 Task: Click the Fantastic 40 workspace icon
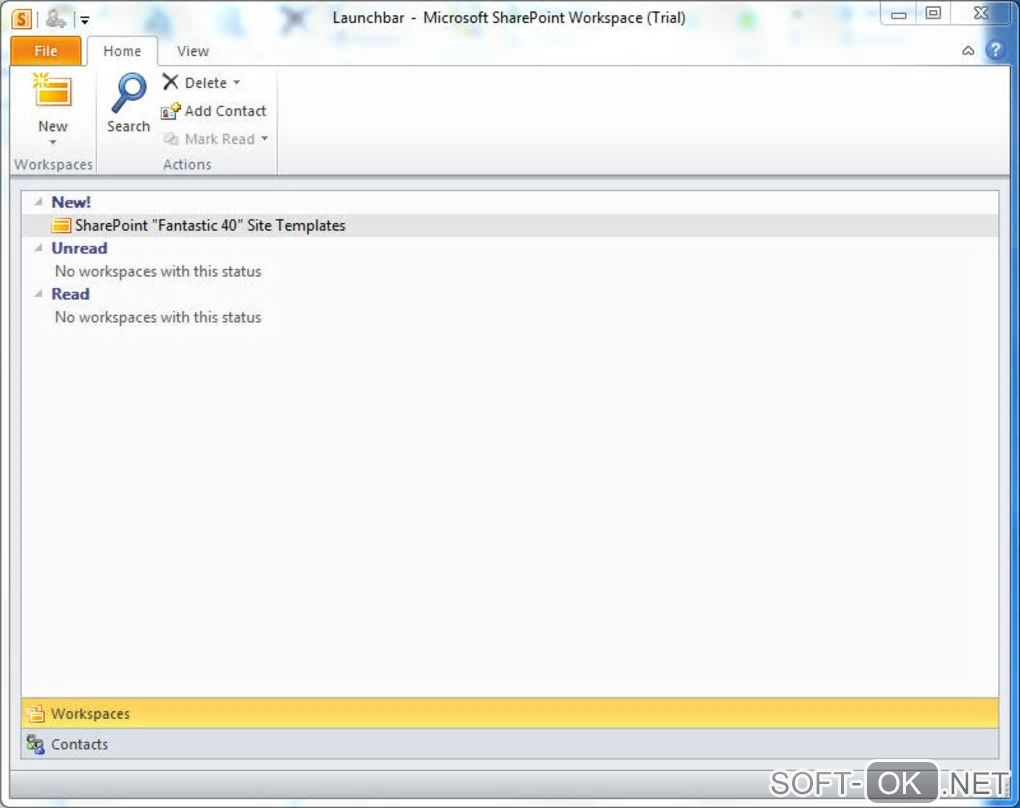(x=61, y=226)
